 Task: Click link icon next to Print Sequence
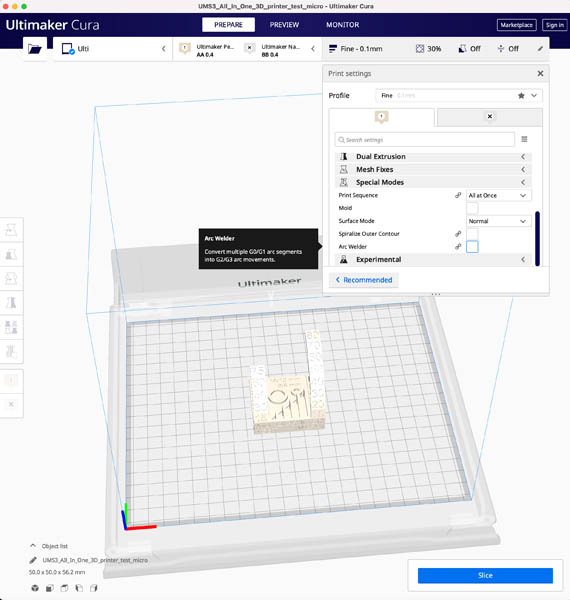tap(458, 195)
